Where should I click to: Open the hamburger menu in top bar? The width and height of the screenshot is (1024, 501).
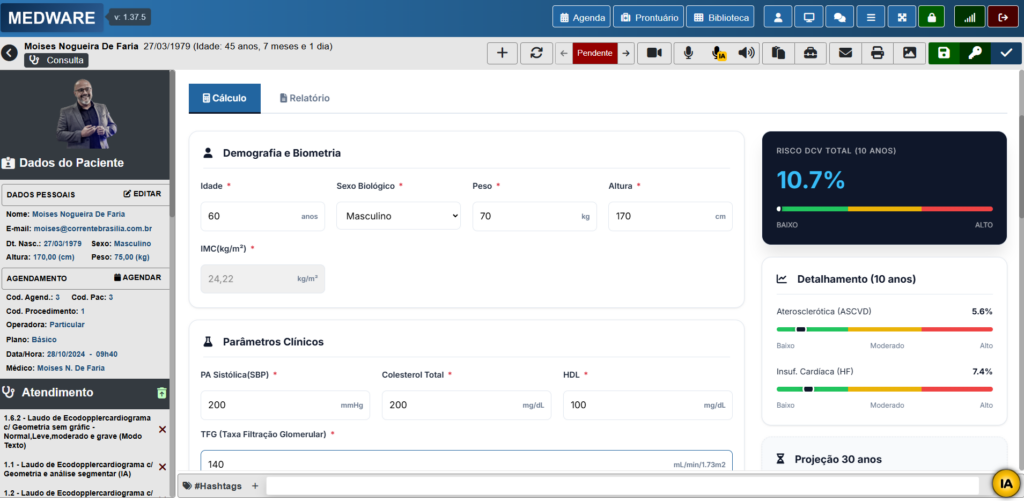871,17
